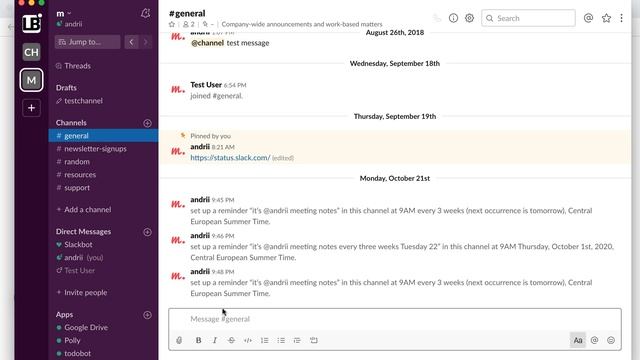The width and height of the screenshot is (640, 360).
Task: Insert a numbered list
Action: [x=264, y=340]
